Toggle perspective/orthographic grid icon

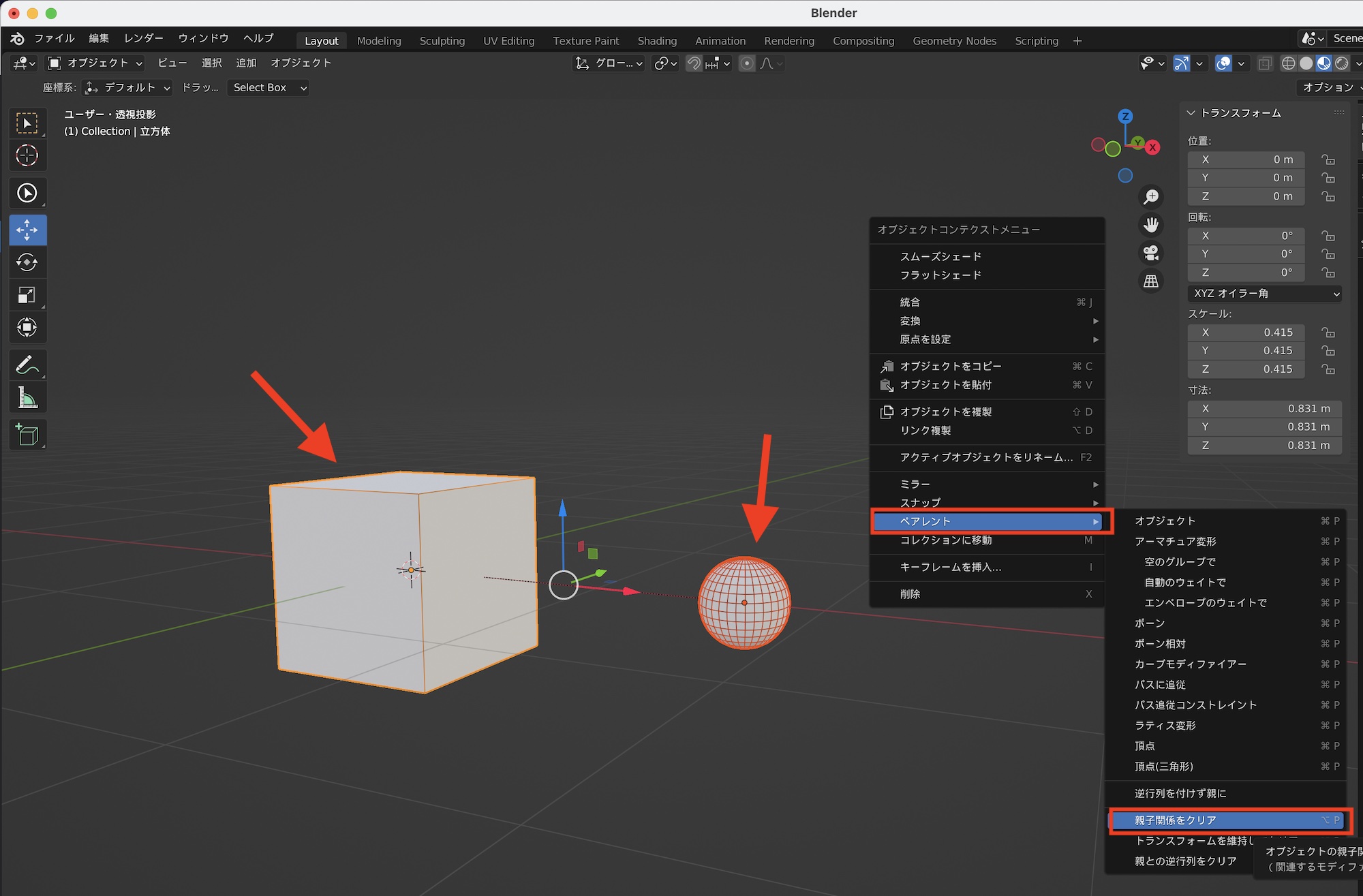click(x=1151, y=281)
